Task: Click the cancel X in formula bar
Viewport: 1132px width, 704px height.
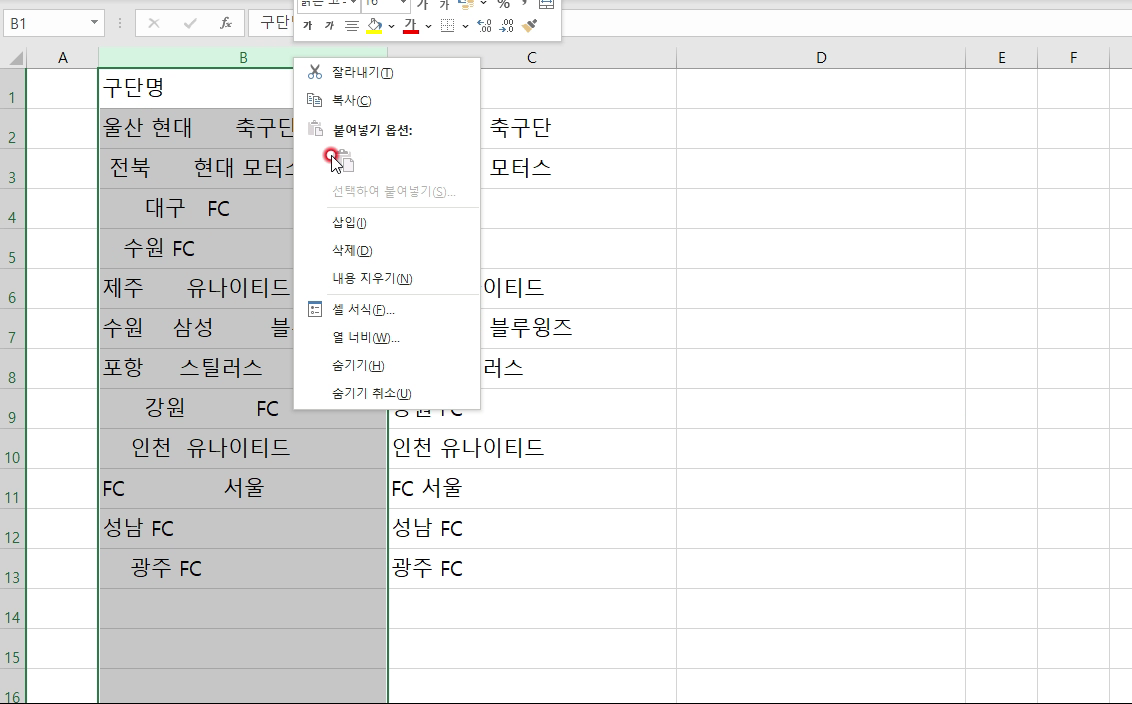Action: (x=154, y=23)
